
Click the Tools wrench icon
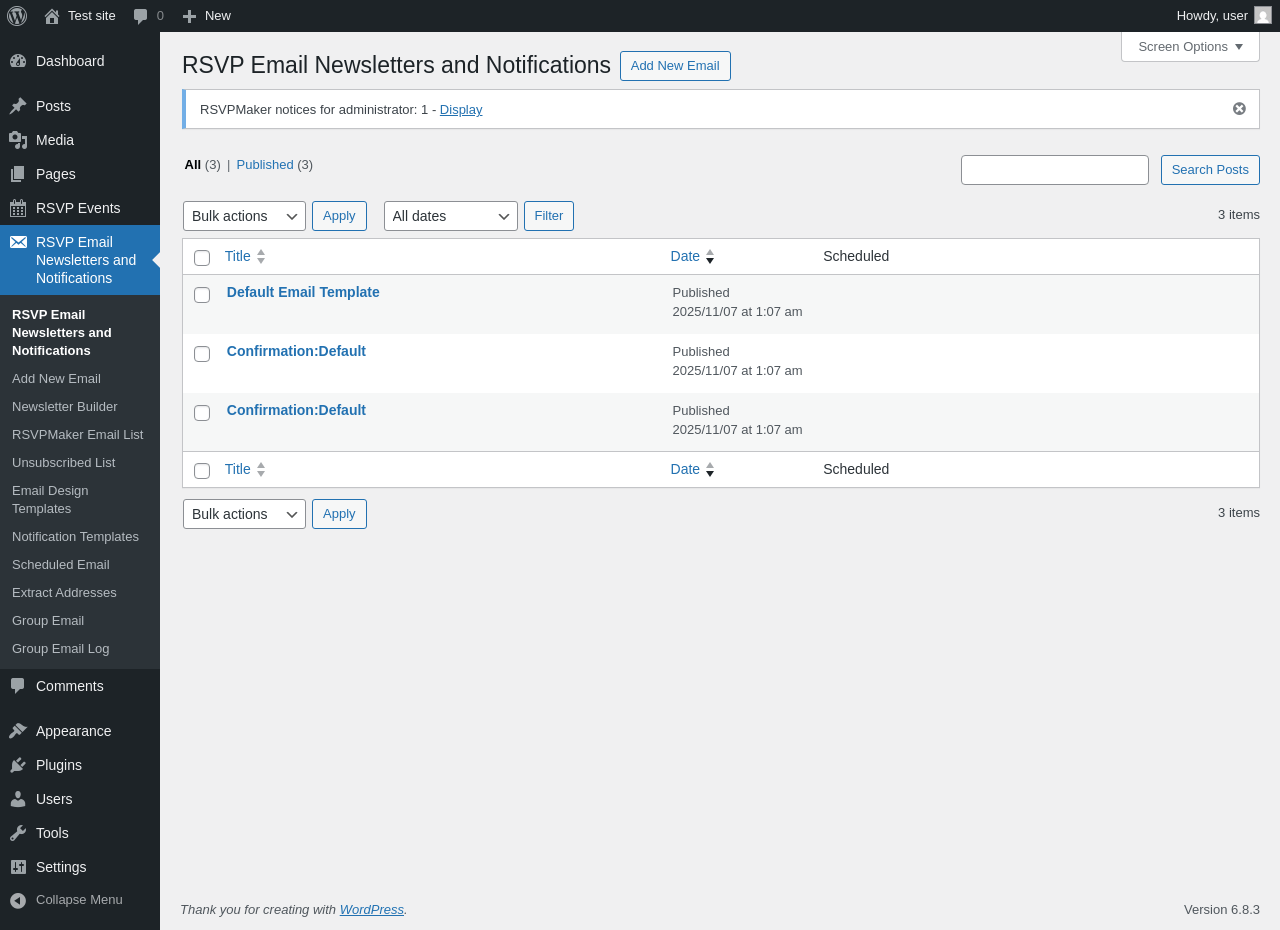pos(18,833)
